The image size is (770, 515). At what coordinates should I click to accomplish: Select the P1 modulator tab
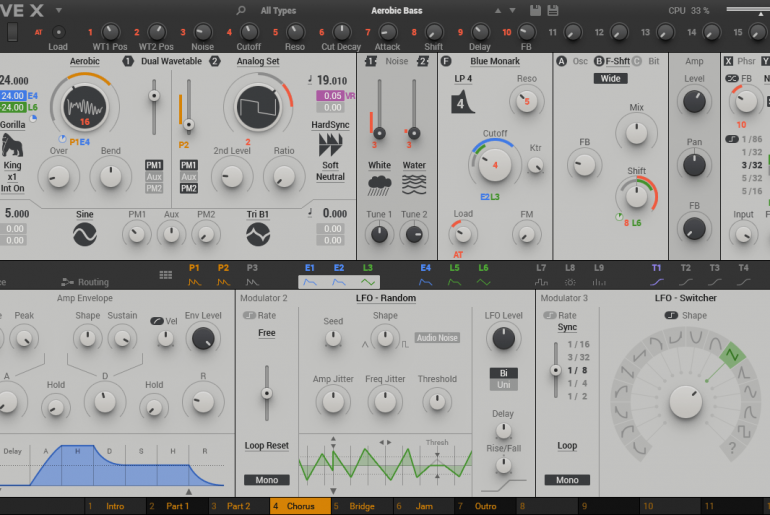pos(194,275)
